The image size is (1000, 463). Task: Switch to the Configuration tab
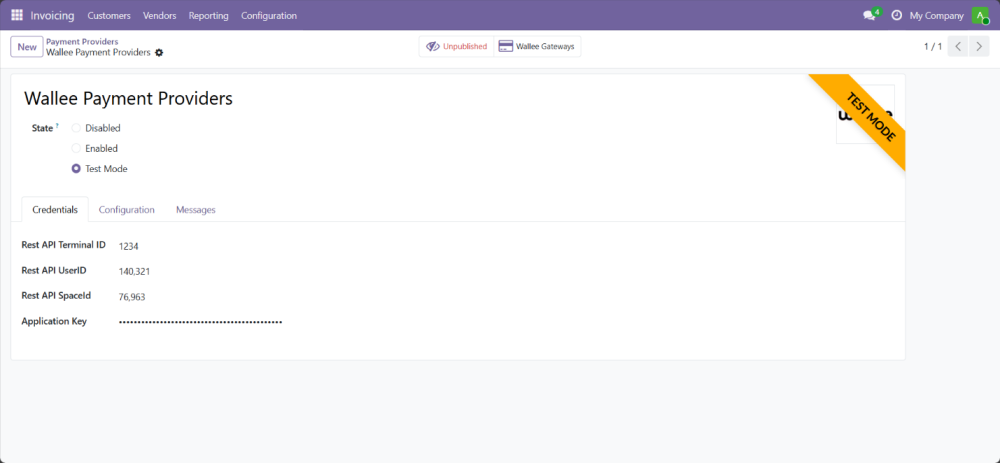126,210
